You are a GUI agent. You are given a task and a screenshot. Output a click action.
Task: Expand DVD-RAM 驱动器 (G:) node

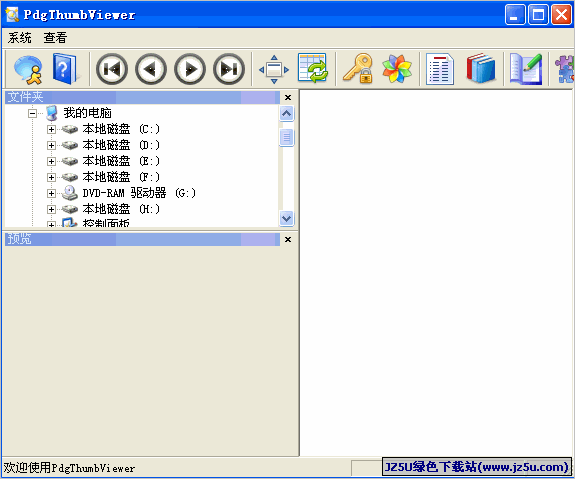(51, 193)
